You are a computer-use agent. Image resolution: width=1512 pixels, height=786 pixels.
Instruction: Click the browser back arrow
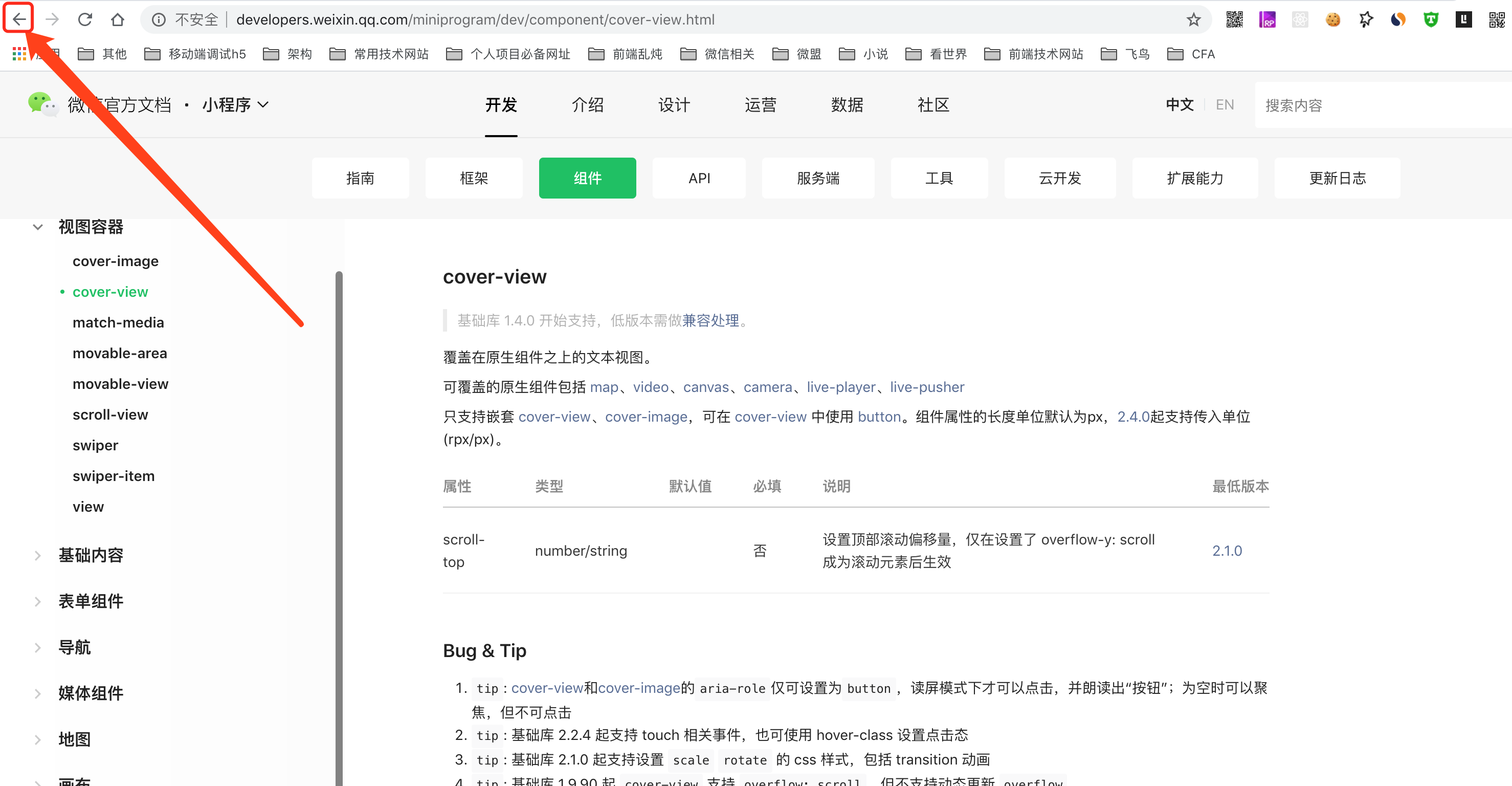tap(19, 19)
